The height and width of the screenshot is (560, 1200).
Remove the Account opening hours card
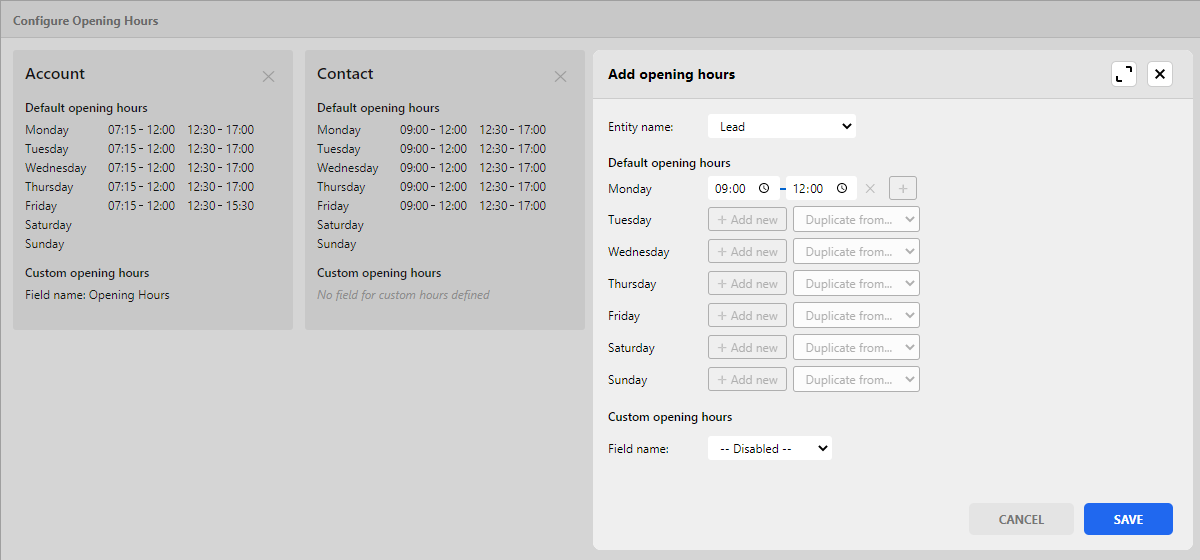pyautogui.click(x=268, y=77)
